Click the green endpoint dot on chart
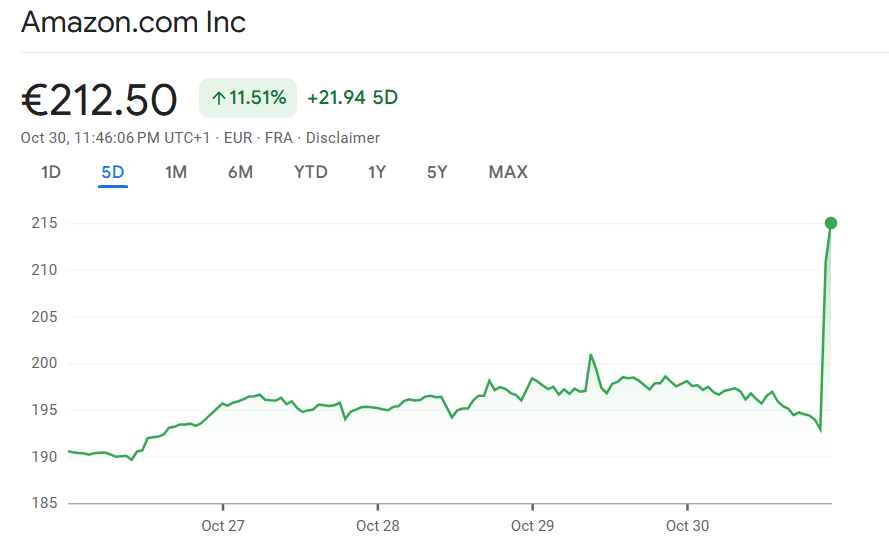The height and width of the screenshot is (549, 889). [x=830, y=223]
